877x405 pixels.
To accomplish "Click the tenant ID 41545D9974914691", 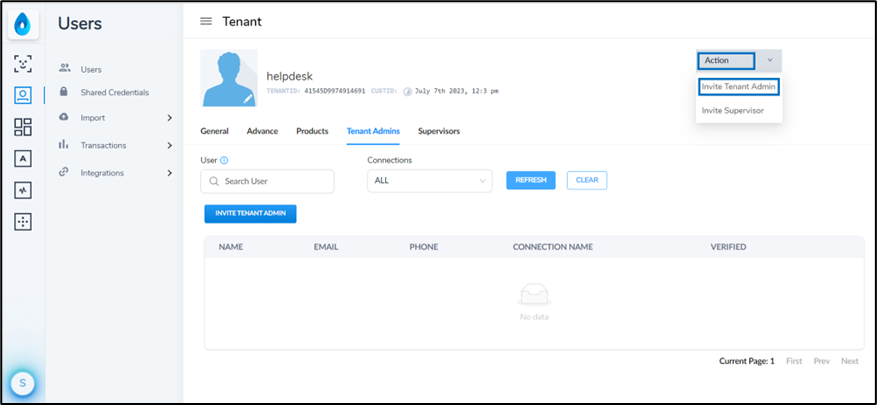I will [334, 91].
